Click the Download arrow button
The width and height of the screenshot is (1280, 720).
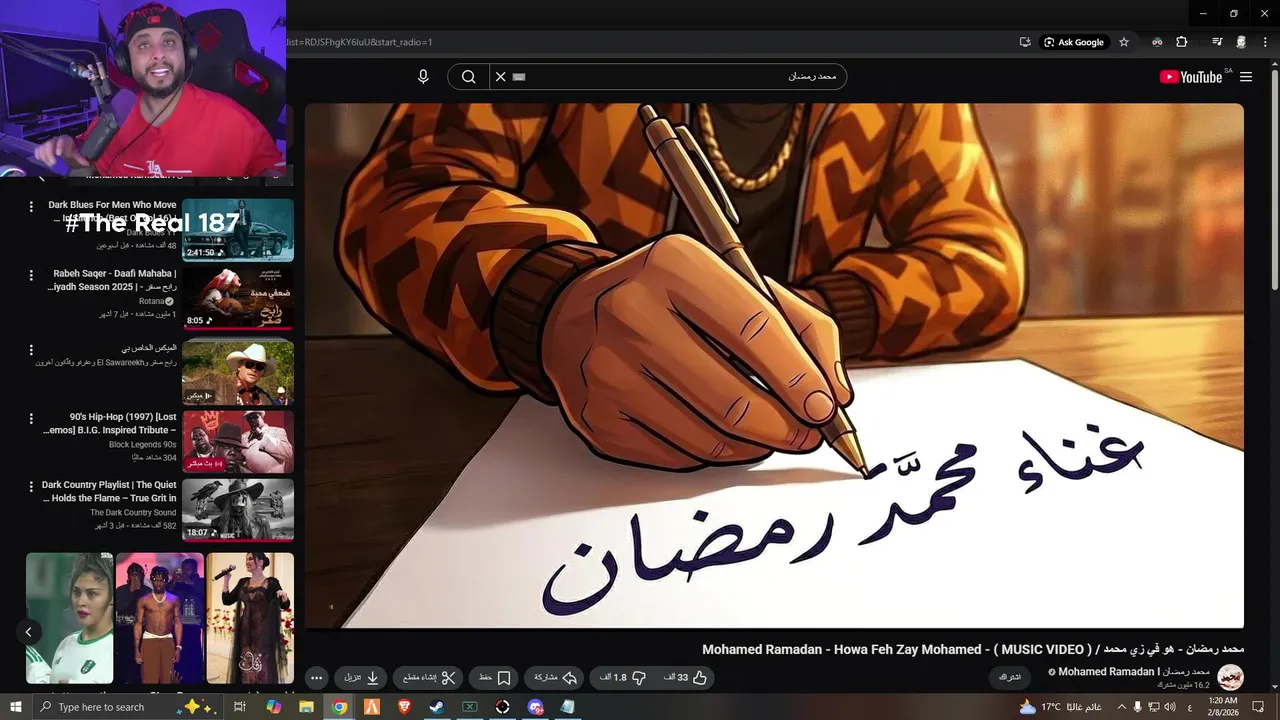(x=361, y=678)
